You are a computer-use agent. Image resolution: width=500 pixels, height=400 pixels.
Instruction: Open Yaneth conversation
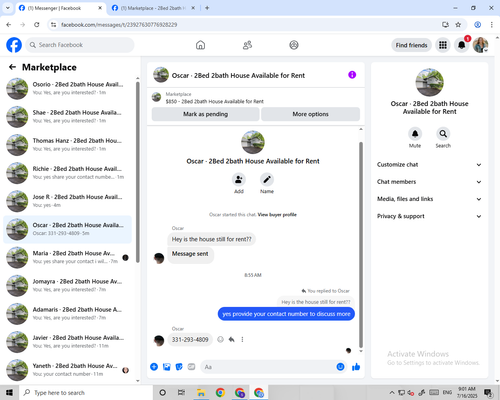tap(67, 370)
